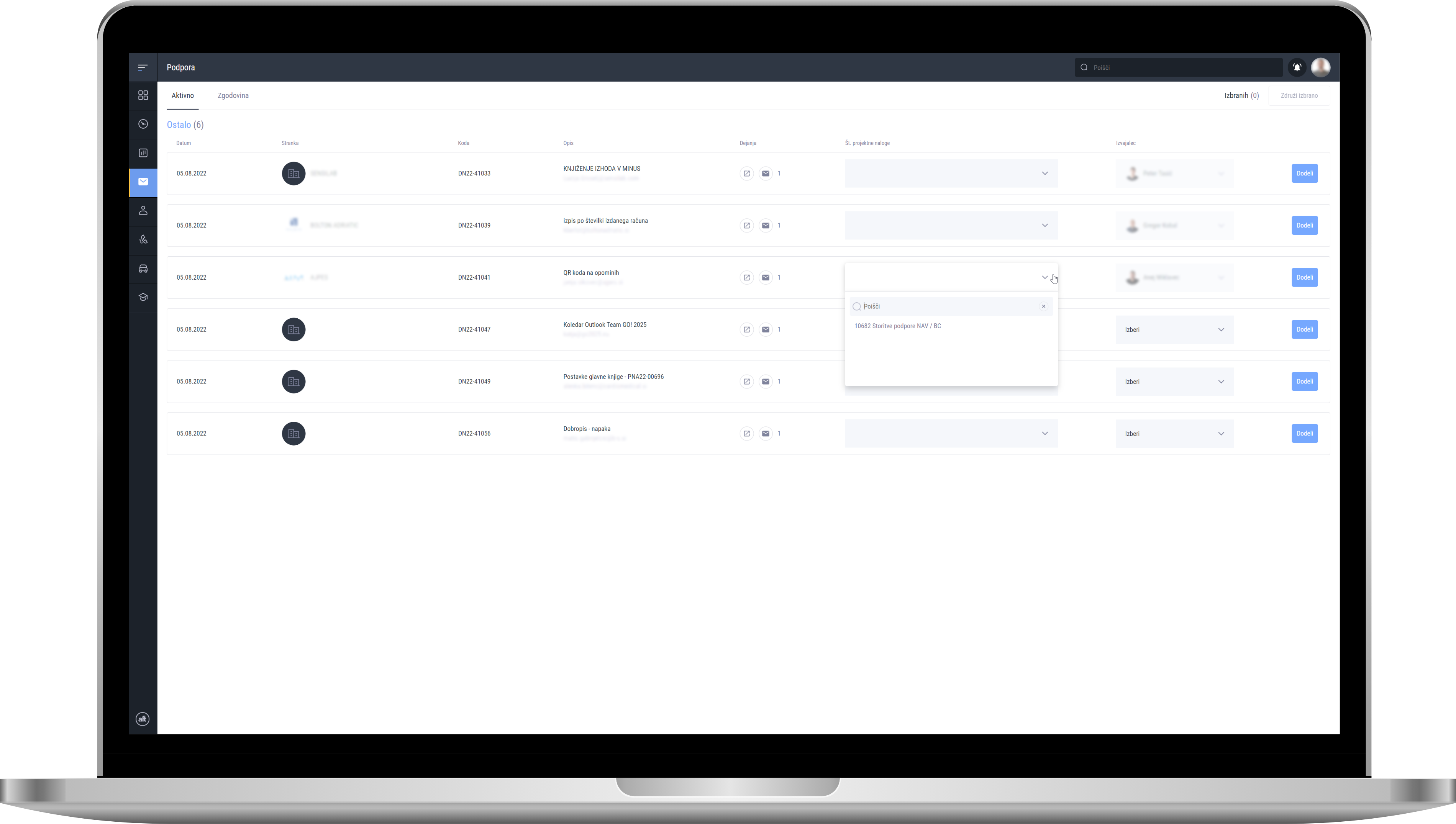Switch to the Zgodovina tab
Screen dimensions: 1456x824
click(233, 96)
